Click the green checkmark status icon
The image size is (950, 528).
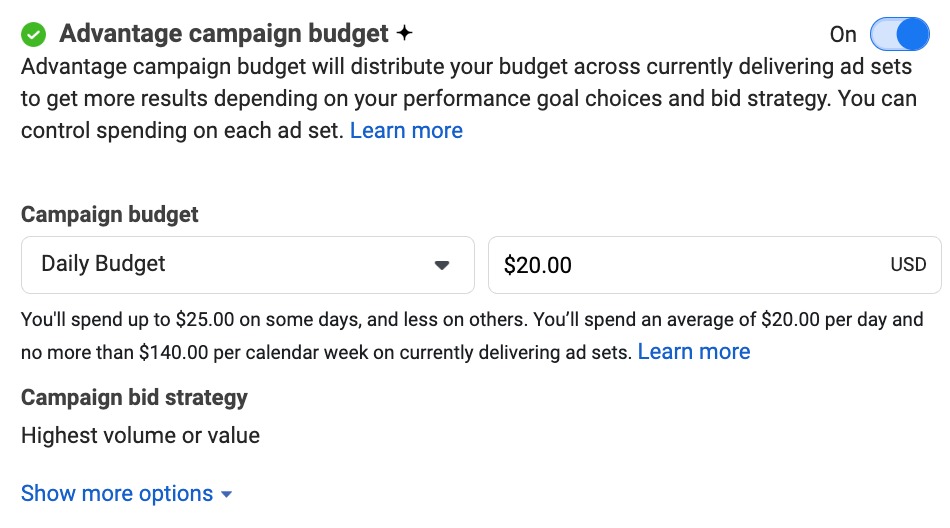coord(34,35)
